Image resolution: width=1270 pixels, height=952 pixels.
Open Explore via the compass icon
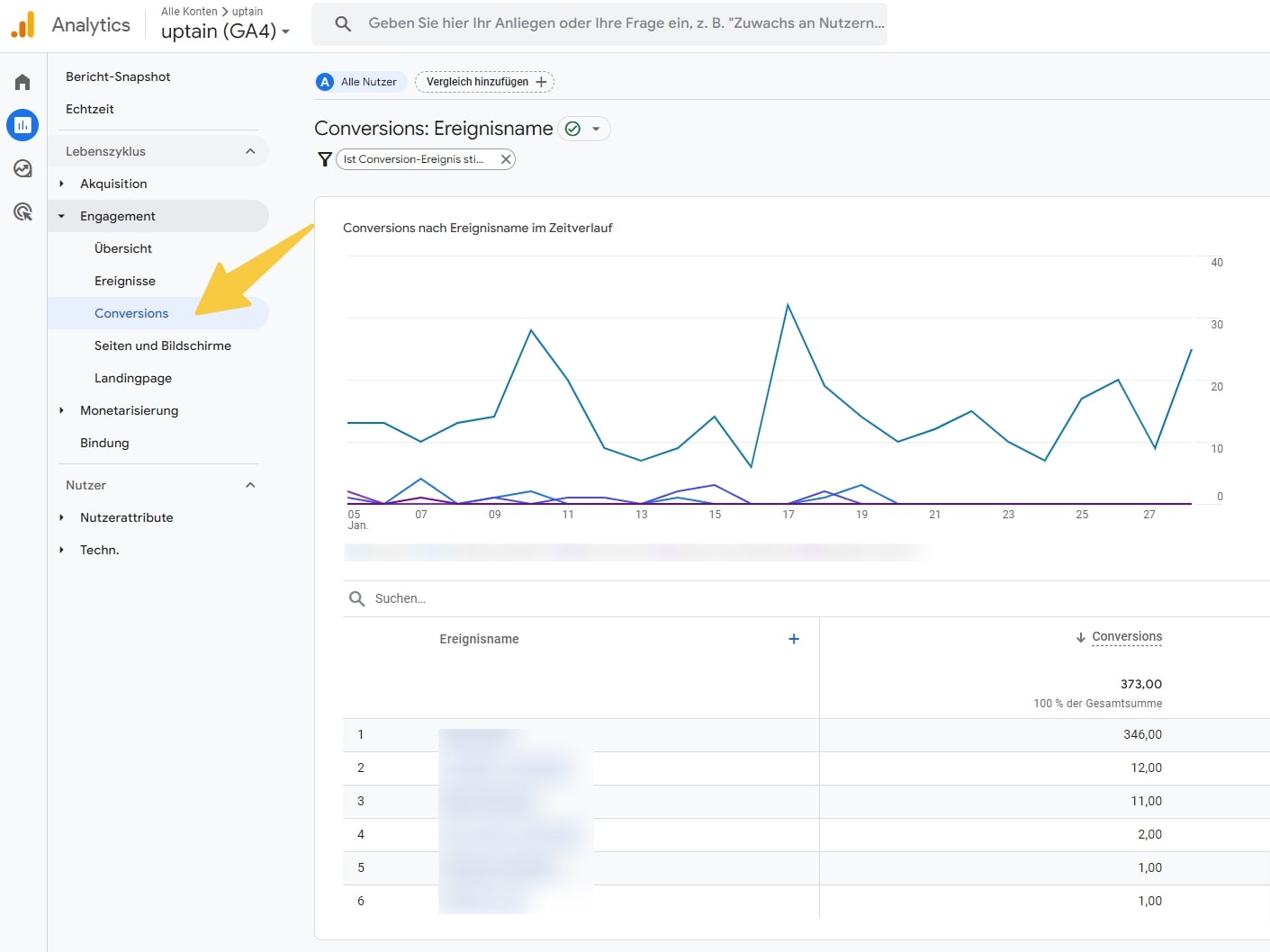click(x=22, y=168)
